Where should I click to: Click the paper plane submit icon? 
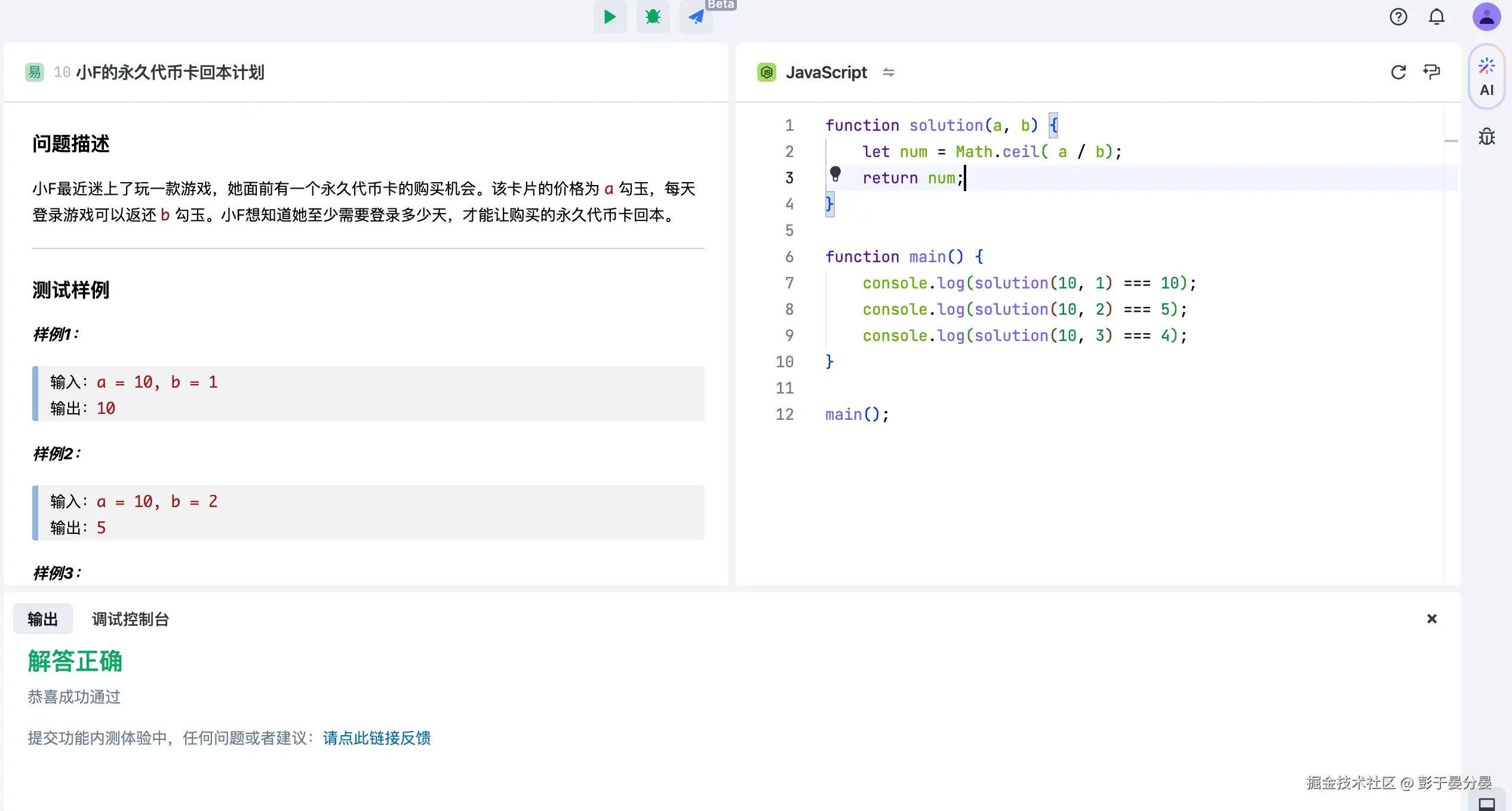(x=696, y=17)
